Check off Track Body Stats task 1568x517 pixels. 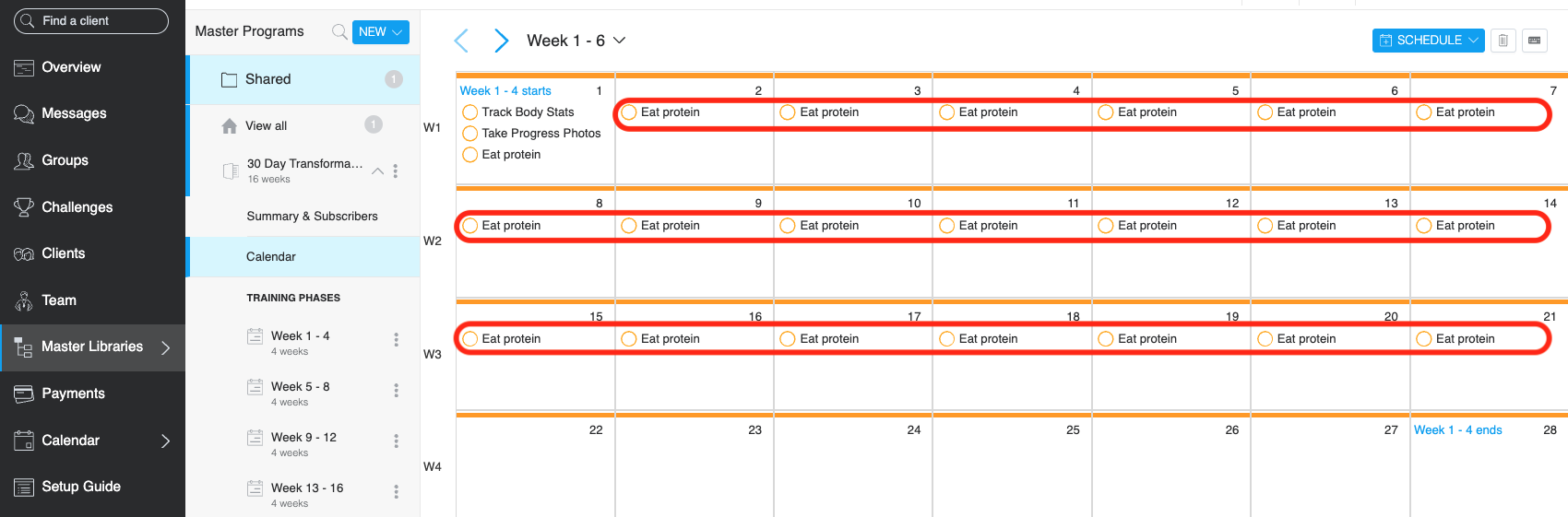click(x=470, y=112)
